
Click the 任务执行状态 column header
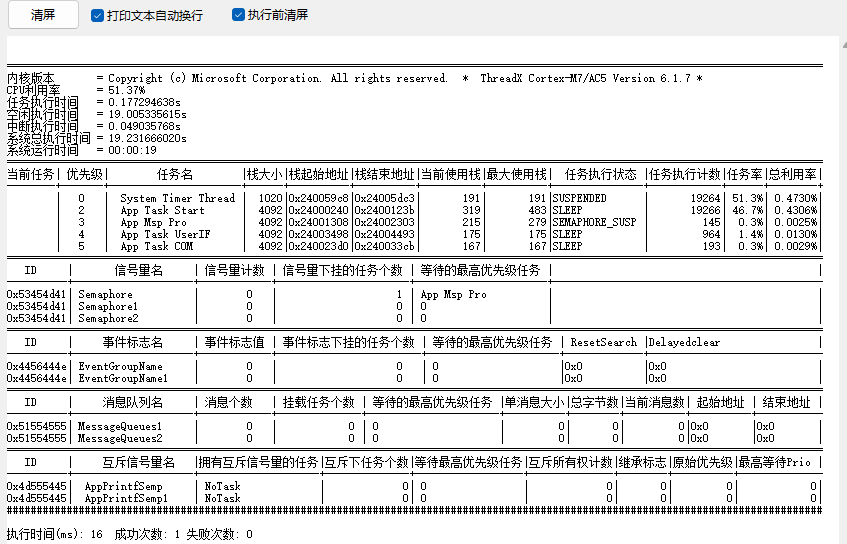click(600, 174)
